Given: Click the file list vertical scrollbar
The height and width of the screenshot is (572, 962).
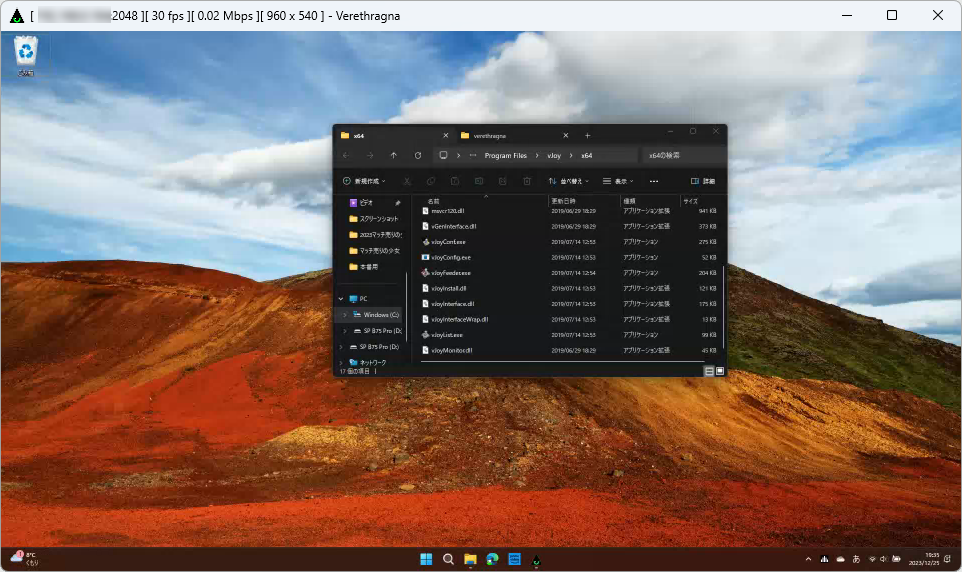Looking at the screenshot, I should click(x=724, y=307).
